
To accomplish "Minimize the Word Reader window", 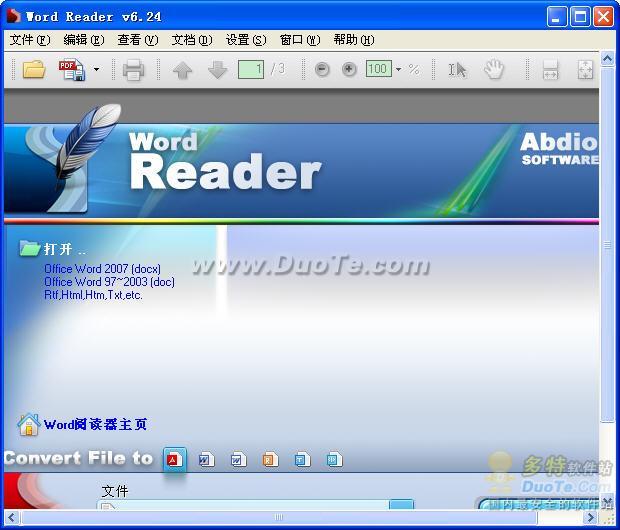I will tap(557, 17).
